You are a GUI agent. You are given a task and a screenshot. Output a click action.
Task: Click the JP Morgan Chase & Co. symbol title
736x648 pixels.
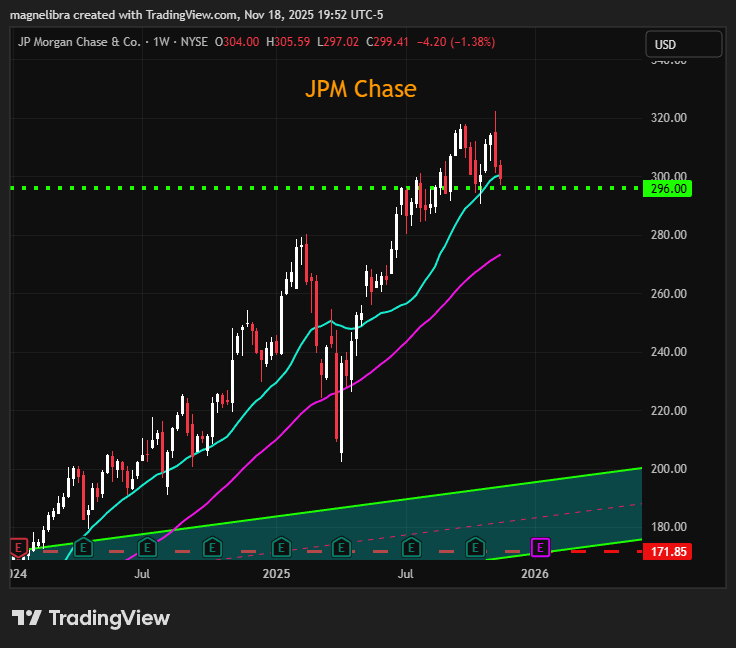(x=79, y=42)
